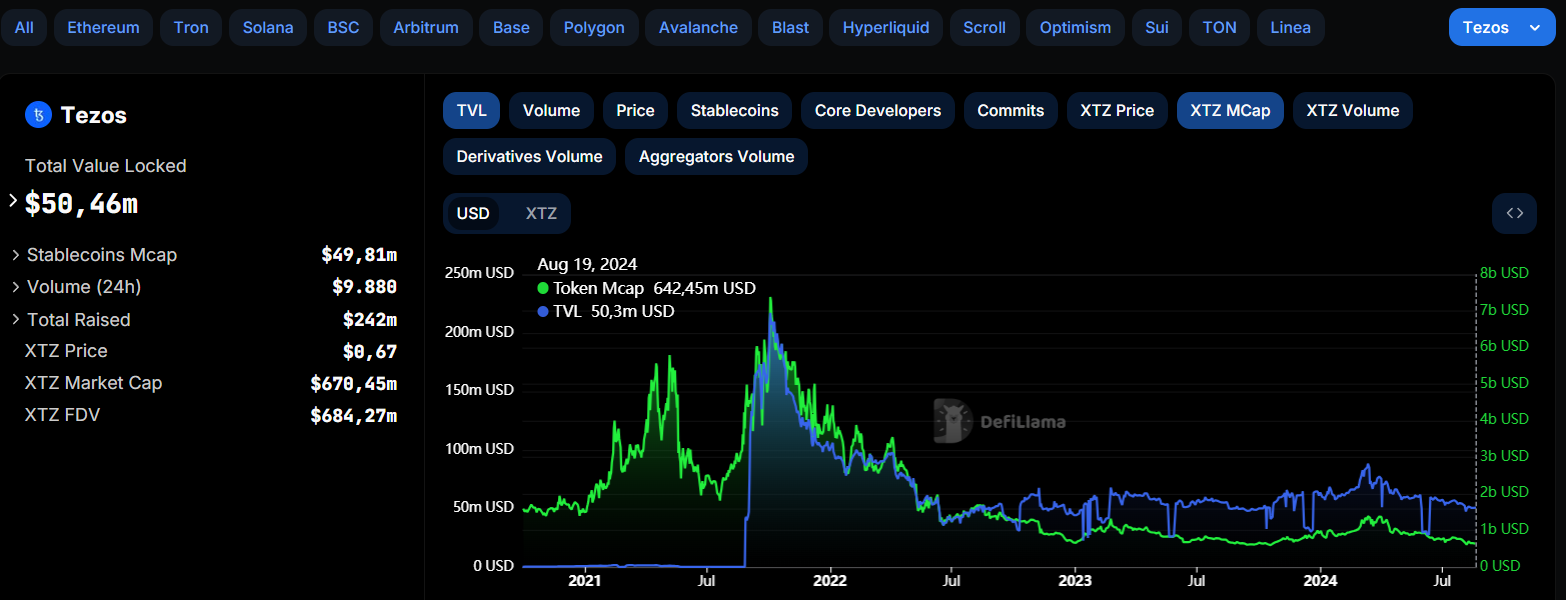Click the 8b USD right axis label
Image resolution: width=1566 pixels, height=600 pixels.
(1504, 272)
